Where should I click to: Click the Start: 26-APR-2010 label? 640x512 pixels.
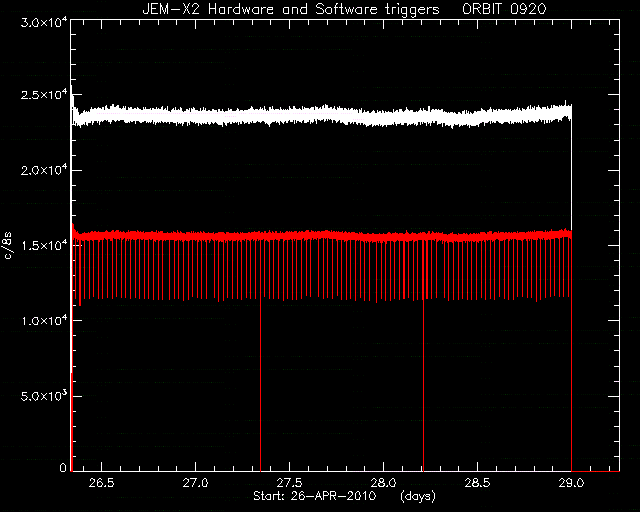point(314,496)
